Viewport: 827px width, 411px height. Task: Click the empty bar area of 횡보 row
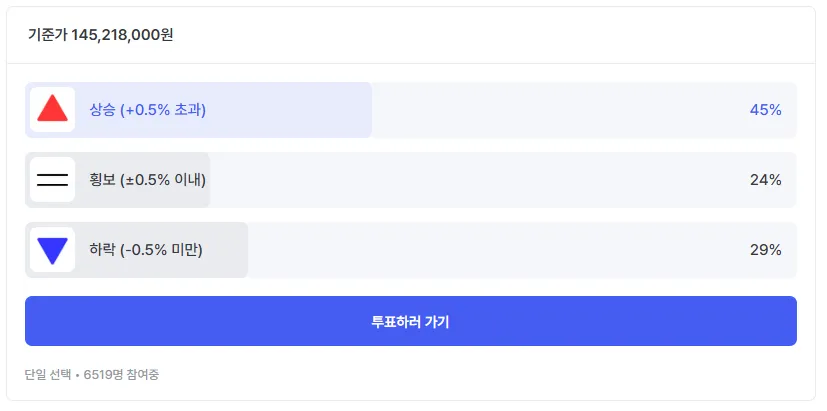(470, 180)
